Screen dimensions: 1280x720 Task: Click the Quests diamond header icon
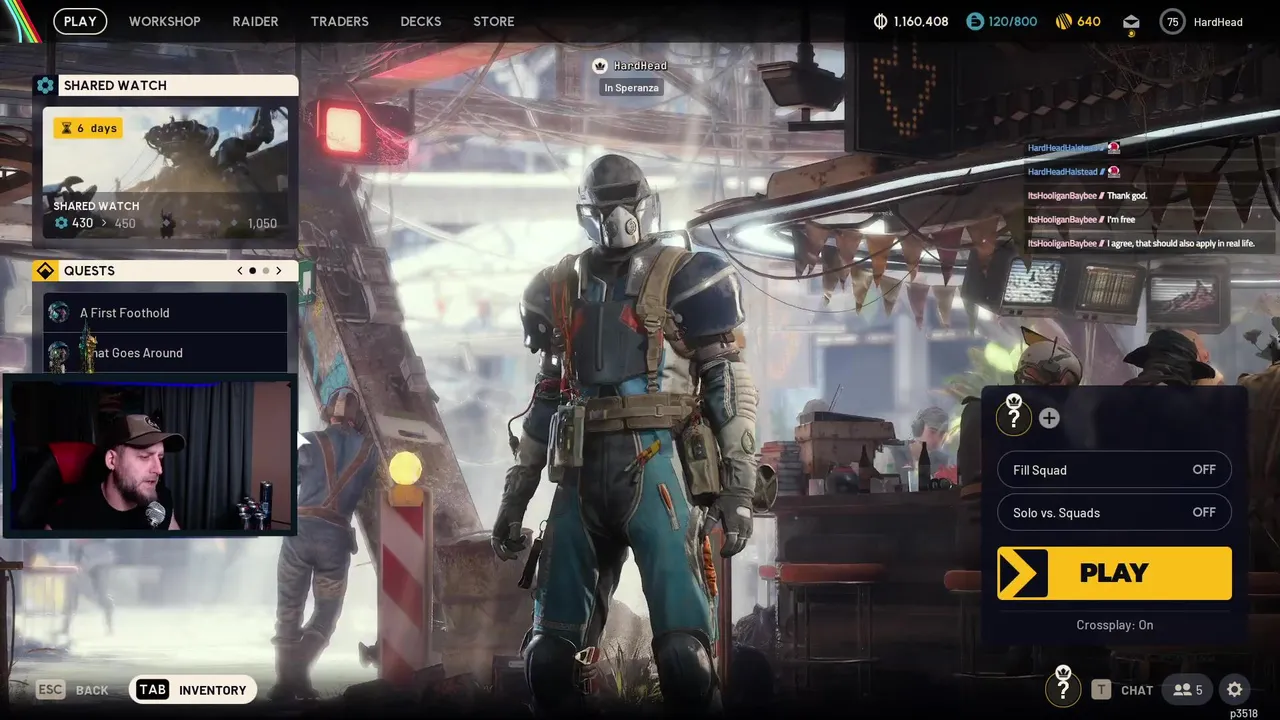(45, 271)
